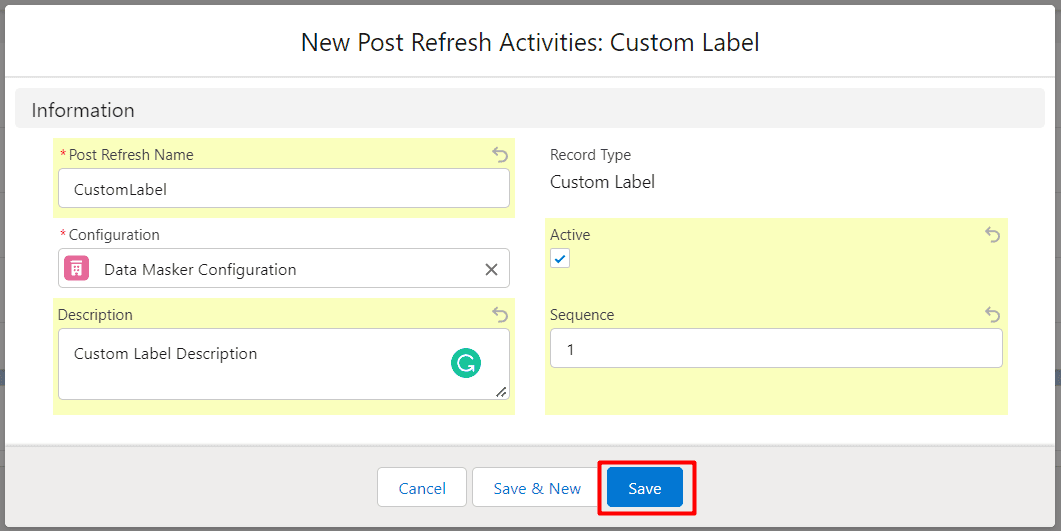Viewport: 1061px width, 531px height.
Task: Select the Sequence number field
Action: 776,349
